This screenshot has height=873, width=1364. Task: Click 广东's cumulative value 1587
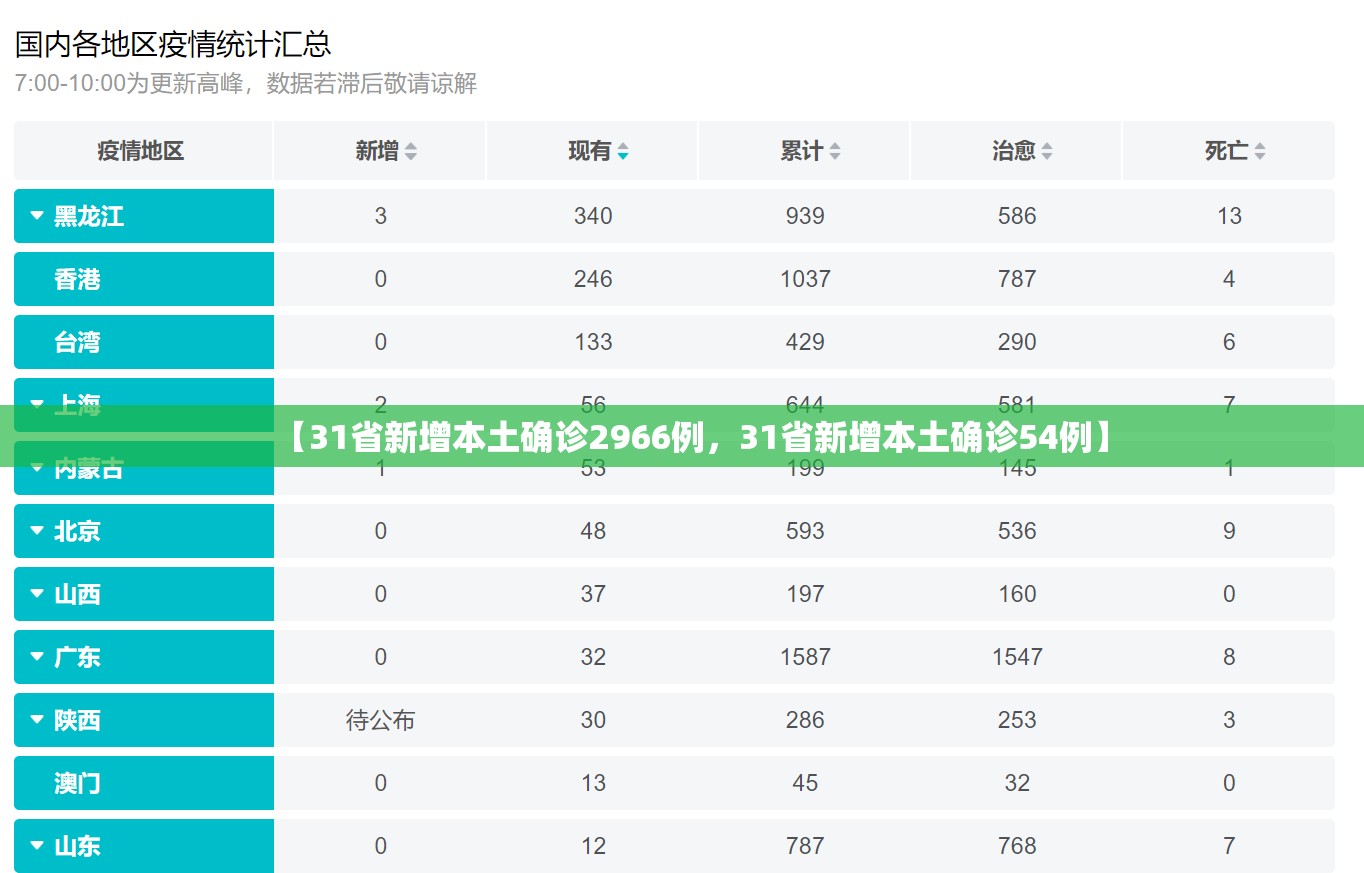coord(805,657)
